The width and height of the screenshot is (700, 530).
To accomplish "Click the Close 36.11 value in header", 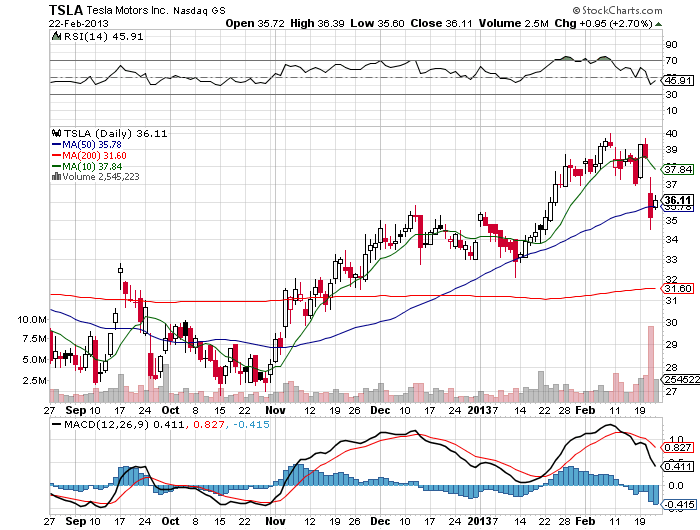I will 441,23.
